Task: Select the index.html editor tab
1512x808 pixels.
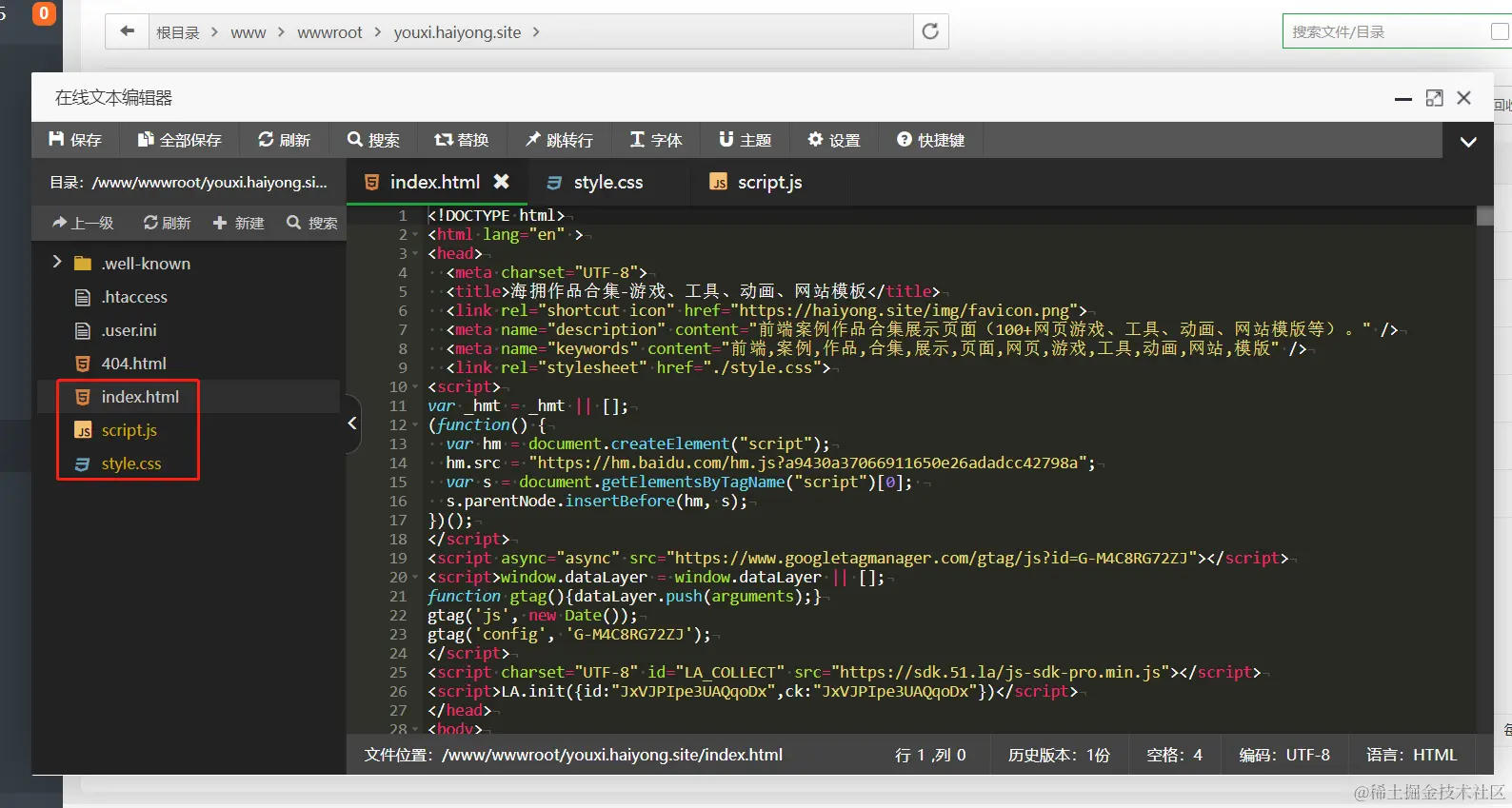Action: 434,182
